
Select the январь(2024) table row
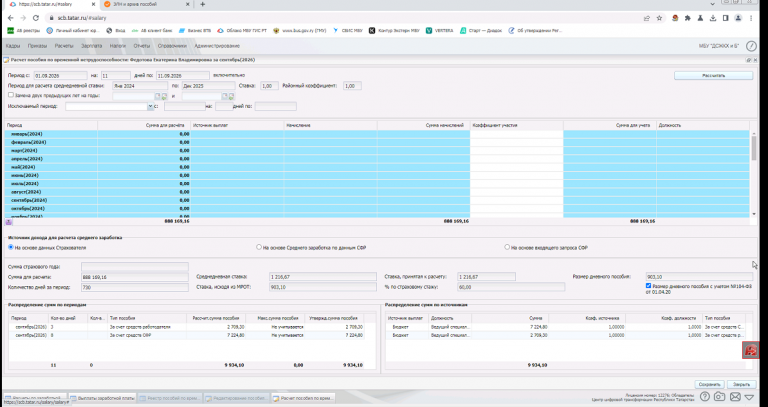click(x=377, y=134)
